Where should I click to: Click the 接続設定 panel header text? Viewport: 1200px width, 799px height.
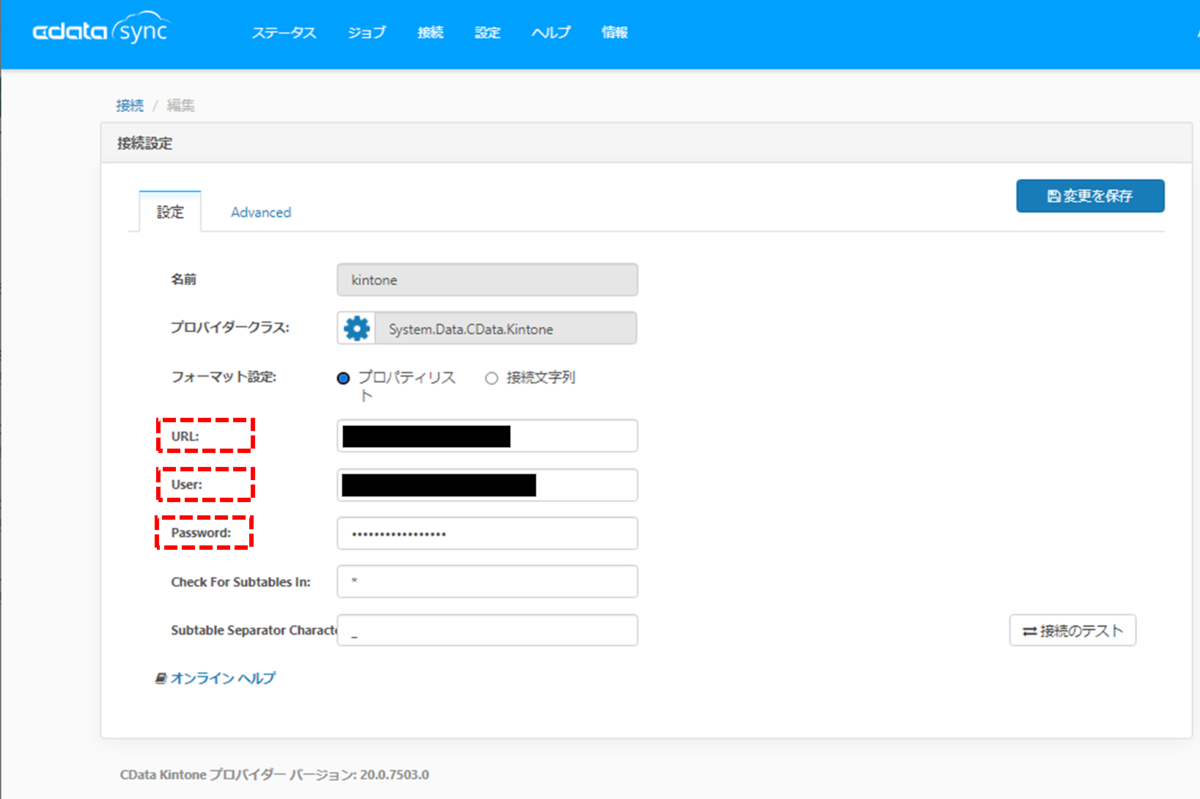tap(145, 143)
